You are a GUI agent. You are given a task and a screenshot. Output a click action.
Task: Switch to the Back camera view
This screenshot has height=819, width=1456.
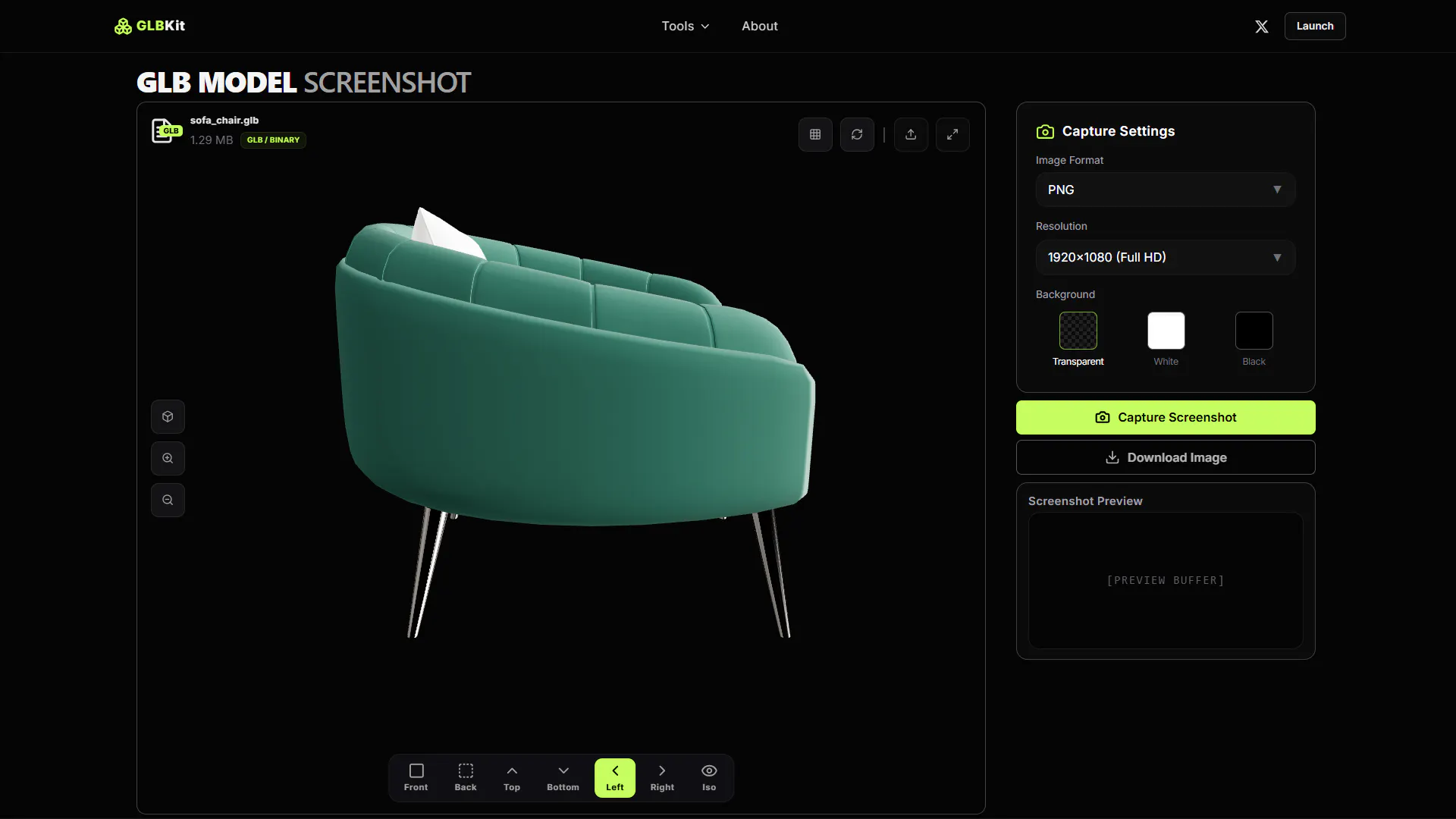click(466, 777)
